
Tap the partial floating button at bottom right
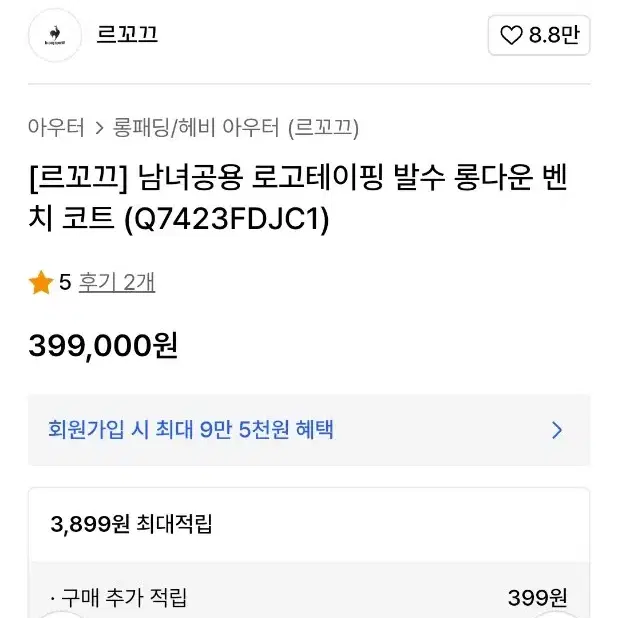[556, 614]
